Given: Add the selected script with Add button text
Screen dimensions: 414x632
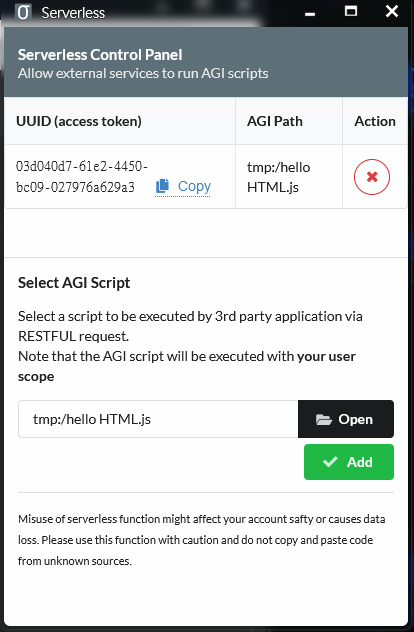Looking at the screenshot, I should tap(360, 462).
